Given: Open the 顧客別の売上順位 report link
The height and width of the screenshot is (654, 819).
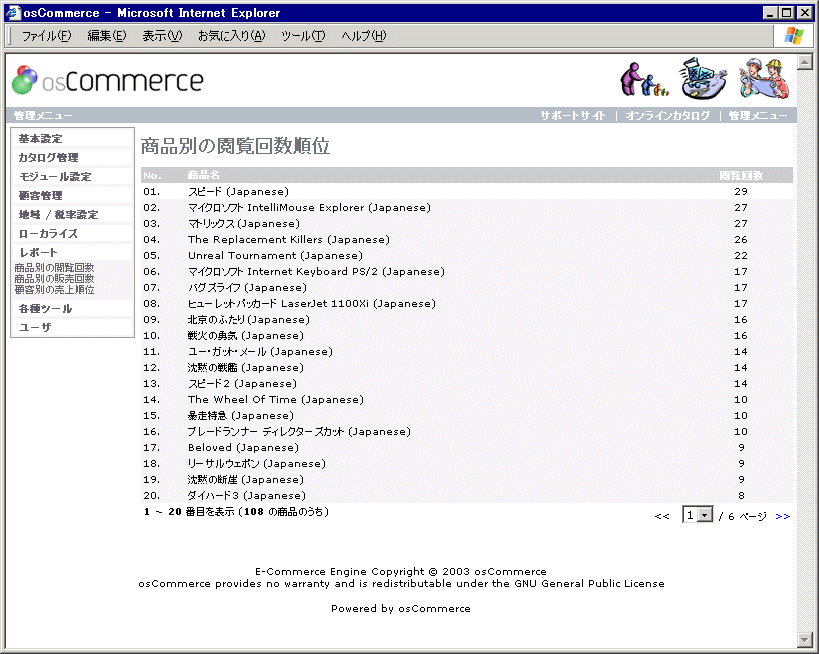Looking at the screenshot, I should 54,290.
